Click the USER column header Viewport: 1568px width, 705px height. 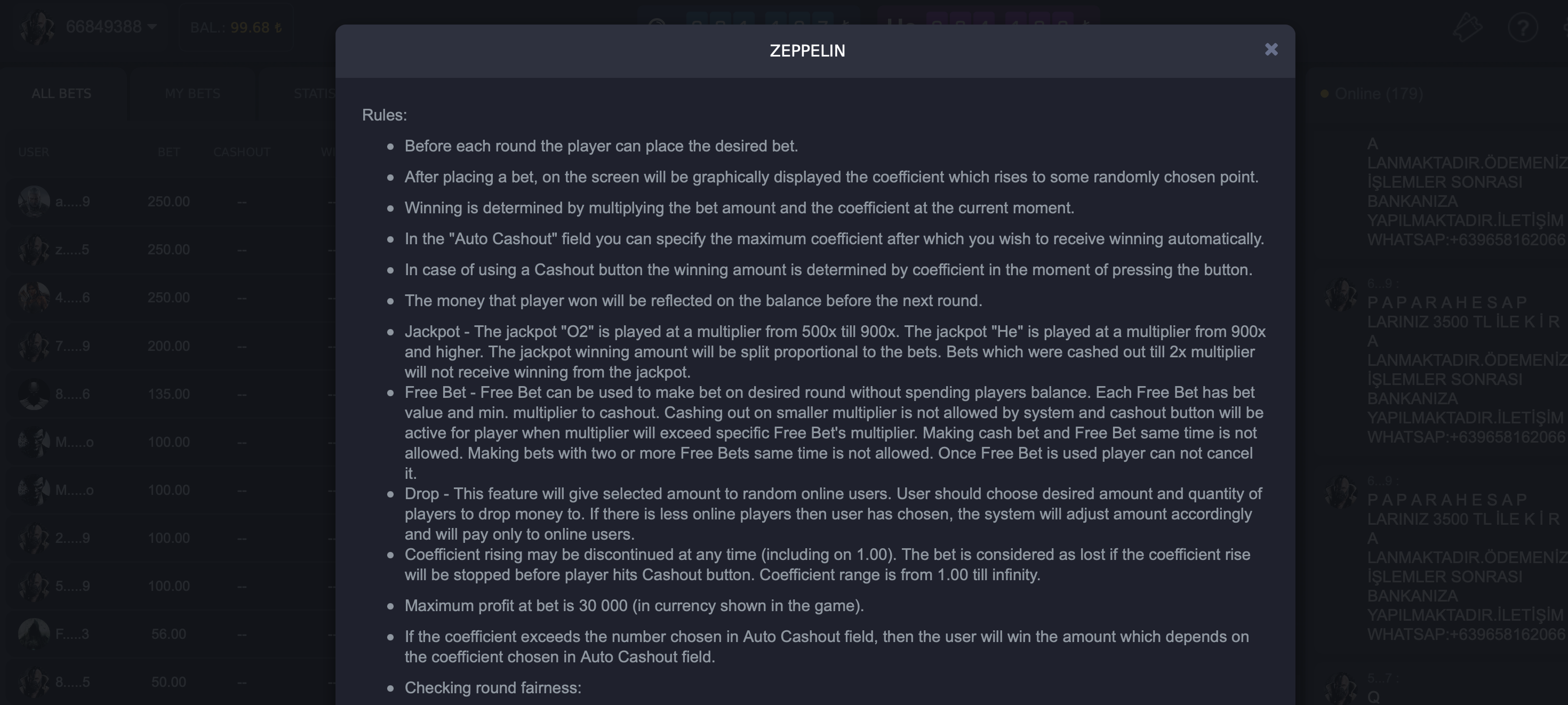pos(34,152)
